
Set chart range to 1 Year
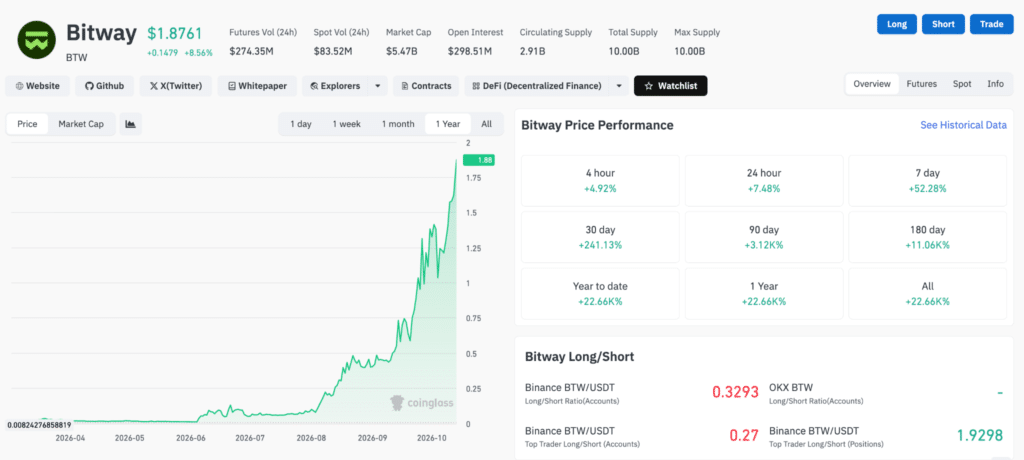click(448, 124)
